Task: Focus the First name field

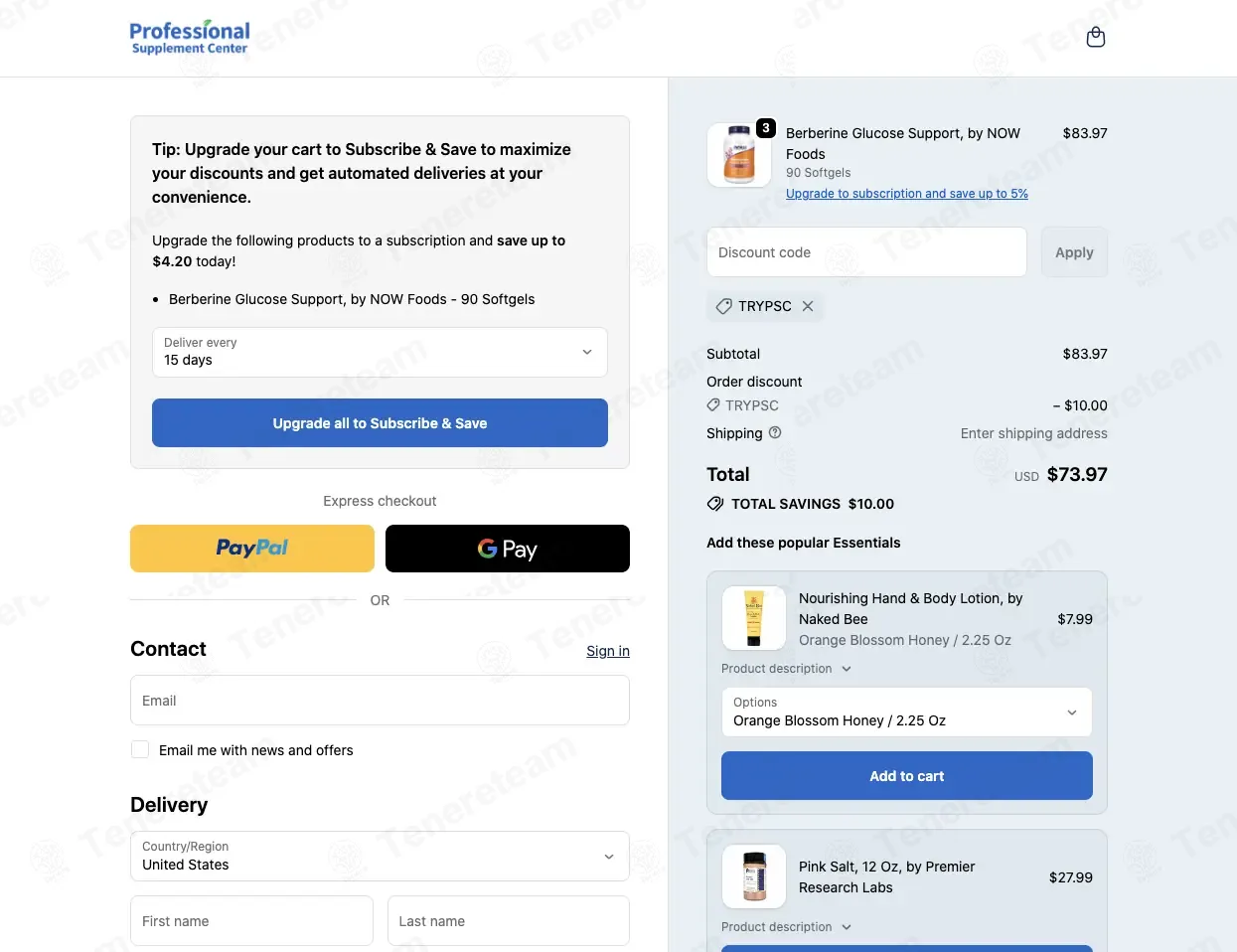Action: tap(251, 921)
